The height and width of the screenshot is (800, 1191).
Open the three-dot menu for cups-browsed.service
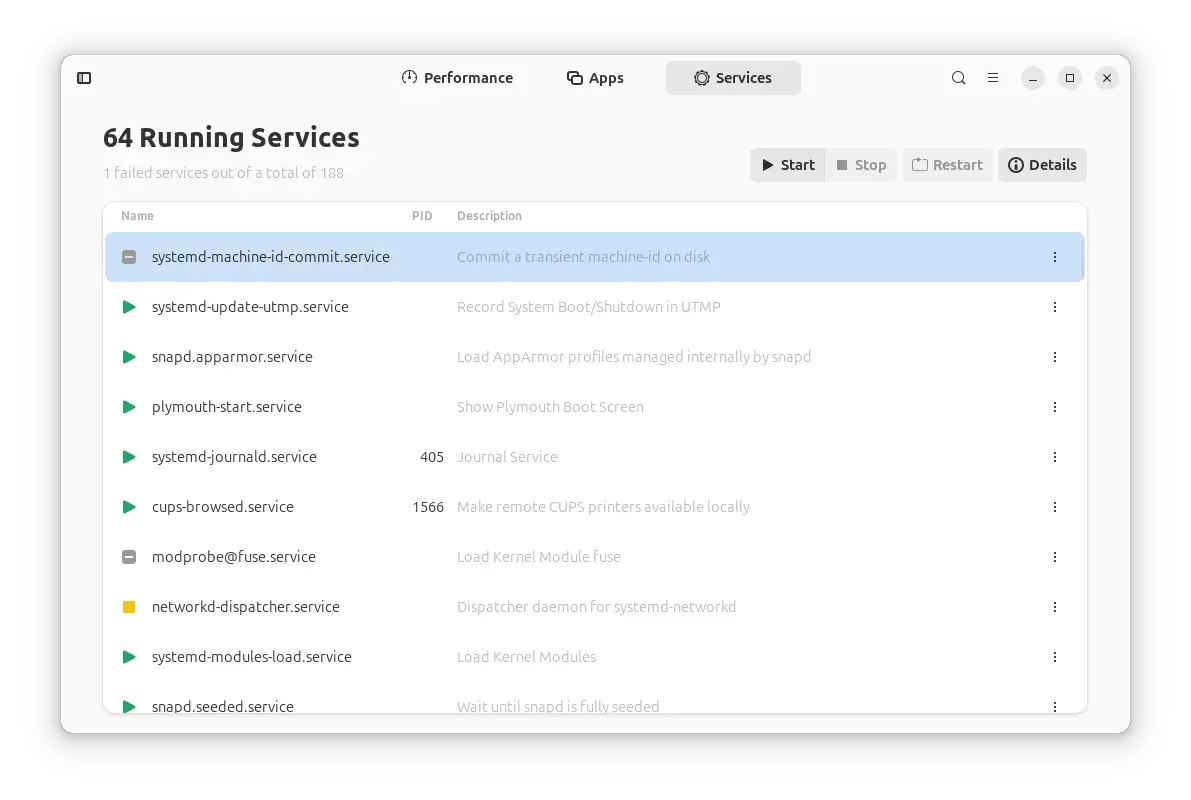1054,507
